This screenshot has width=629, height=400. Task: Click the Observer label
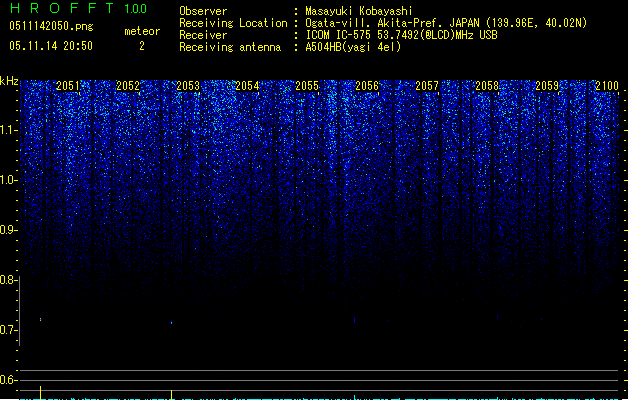203,11
